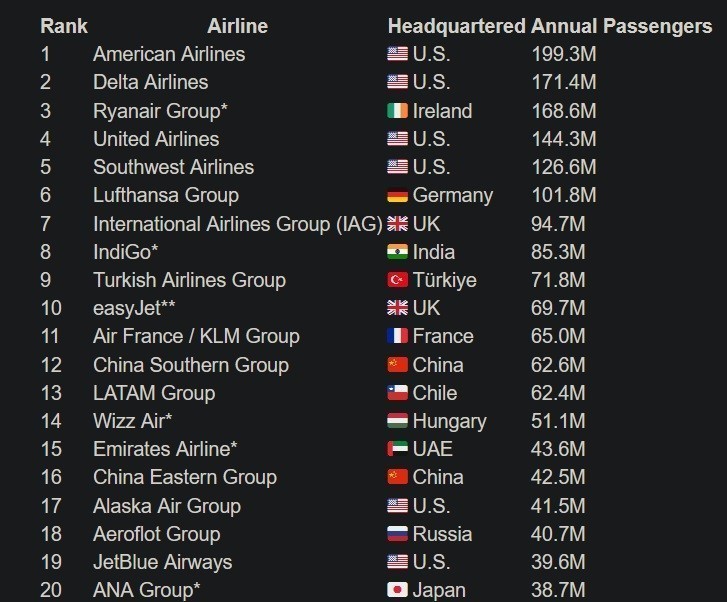Screen dimensions: 727x602
Task: Click the Airline column header
Action: (237, 26)
